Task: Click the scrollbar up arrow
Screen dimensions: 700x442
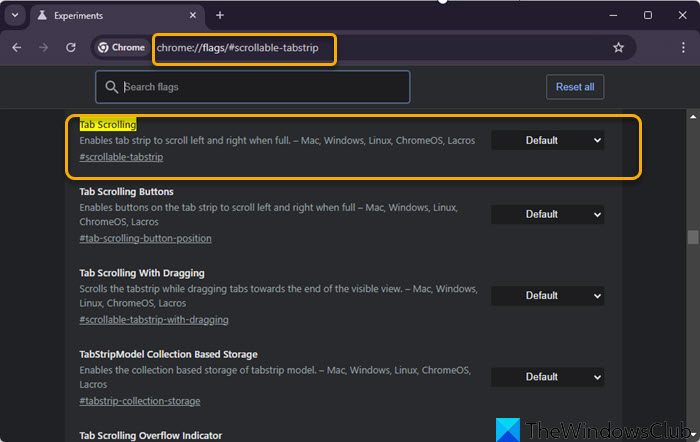Action: point(693,117)
